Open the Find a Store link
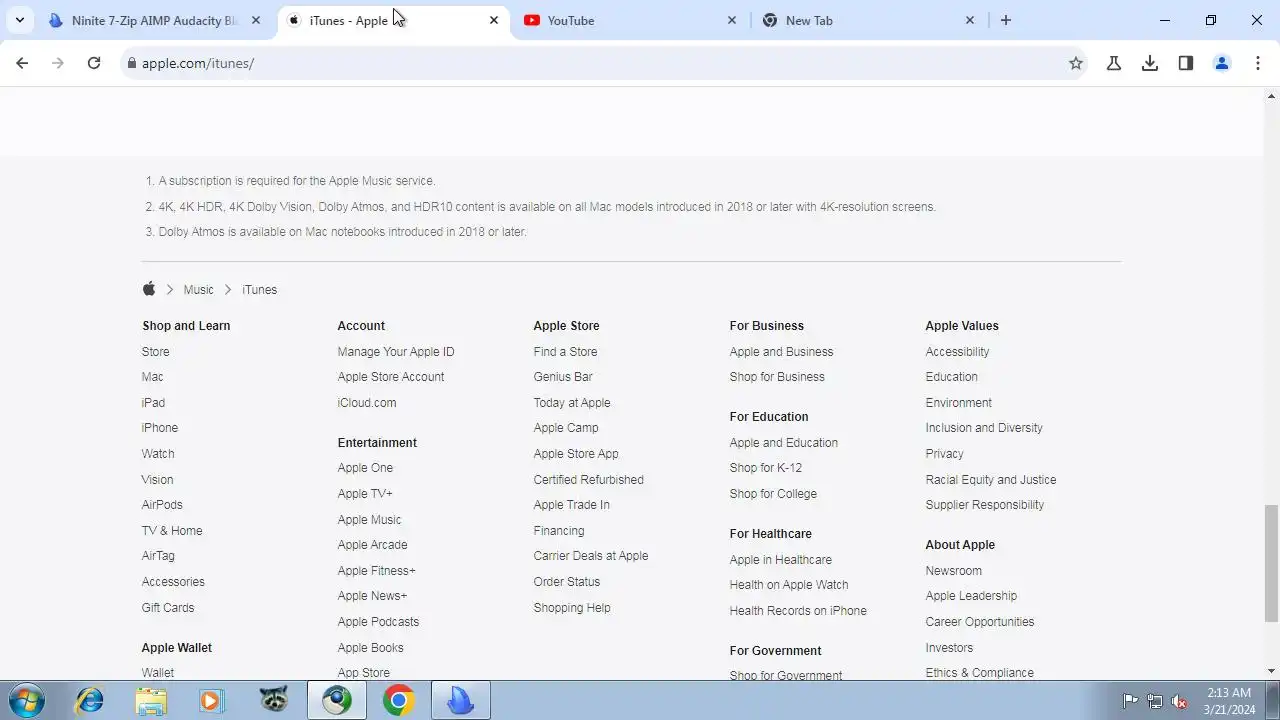Viewport: 1280px width, 720px height. tap(565, 352)
